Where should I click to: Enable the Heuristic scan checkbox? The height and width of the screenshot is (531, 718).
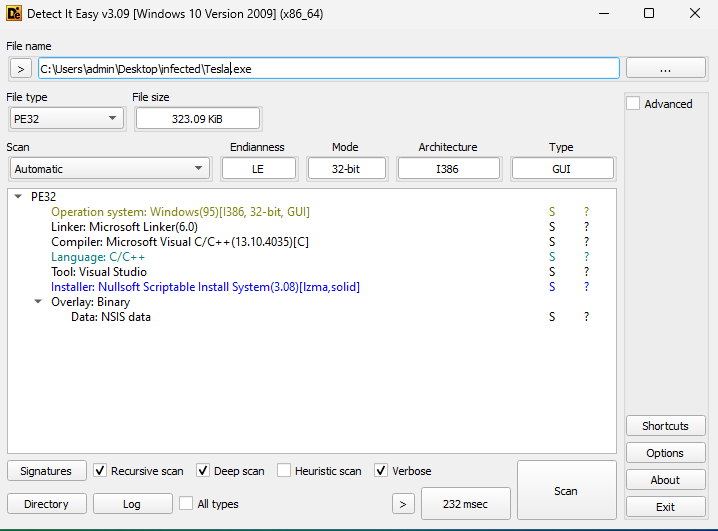pyautogui.click(x=285, y=471)
